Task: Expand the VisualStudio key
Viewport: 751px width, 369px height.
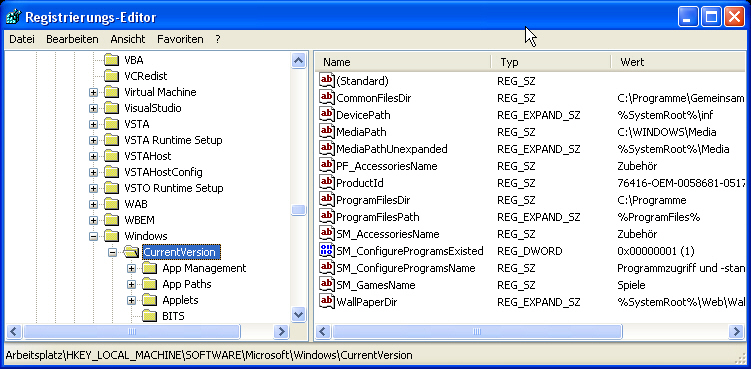Action: pos(93,108)
